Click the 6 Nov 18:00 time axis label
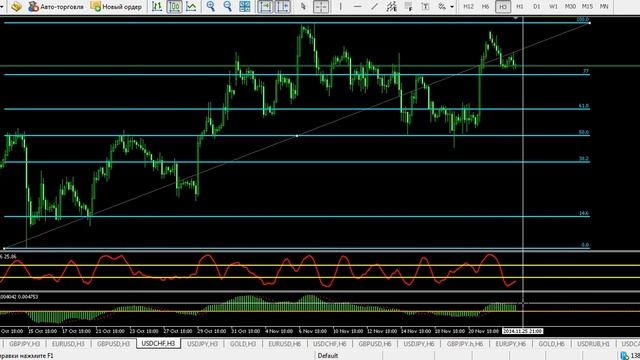The height and width of the screenshot is (360, 640). click(313, 331)
